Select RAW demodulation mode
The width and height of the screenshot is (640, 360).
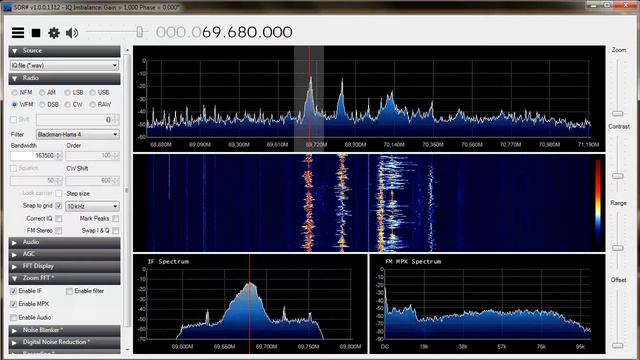pyautogui.click(x=93, y=104)
